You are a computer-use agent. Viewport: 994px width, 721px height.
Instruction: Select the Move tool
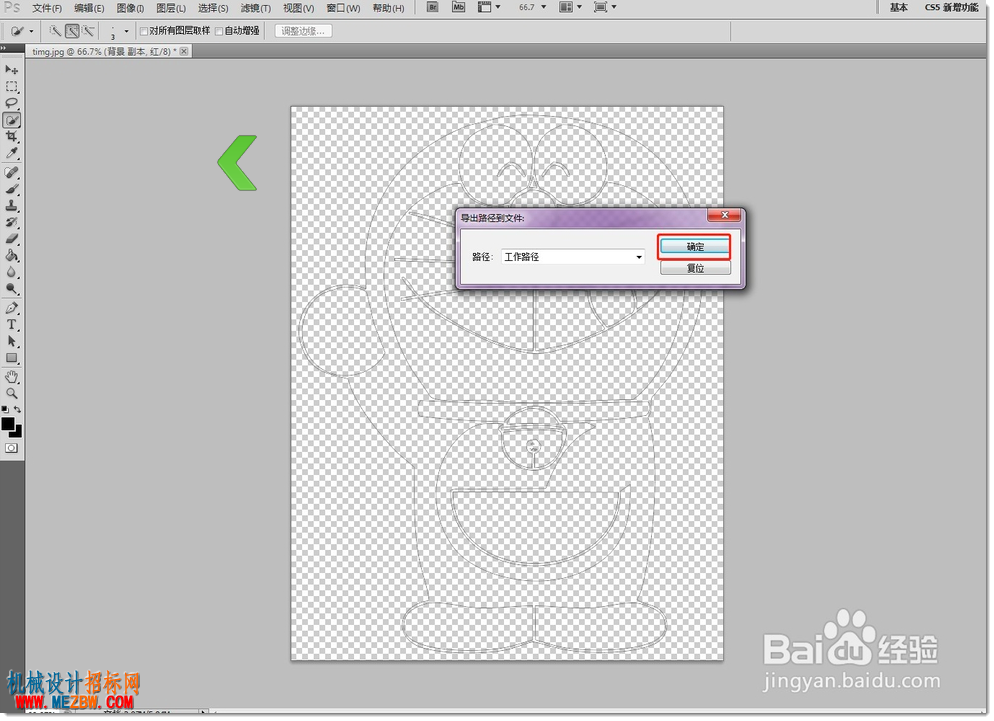(11, 69)
